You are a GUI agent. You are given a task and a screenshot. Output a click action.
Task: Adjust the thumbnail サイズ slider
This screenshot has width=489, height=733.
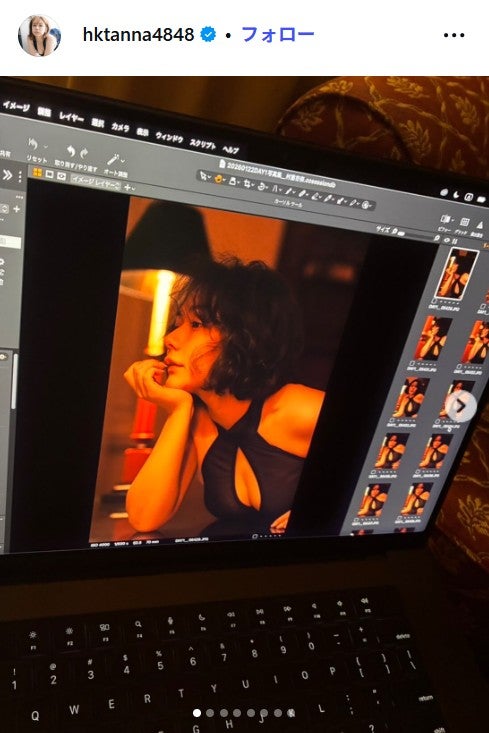[416, 236]
